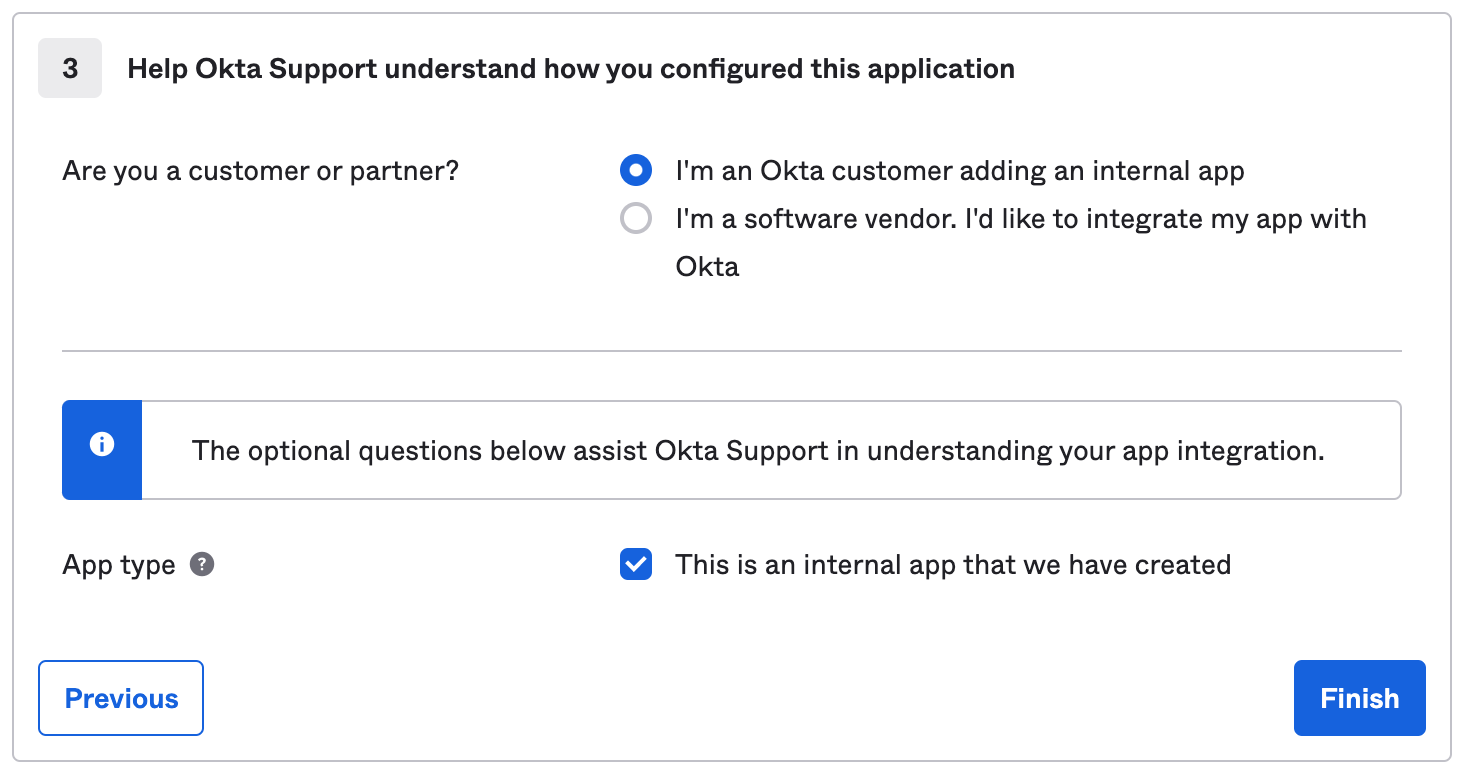1462x776 pixels.
Task: Click the 'I'm a software vendor' option text
Action: tap(1020, 219)
